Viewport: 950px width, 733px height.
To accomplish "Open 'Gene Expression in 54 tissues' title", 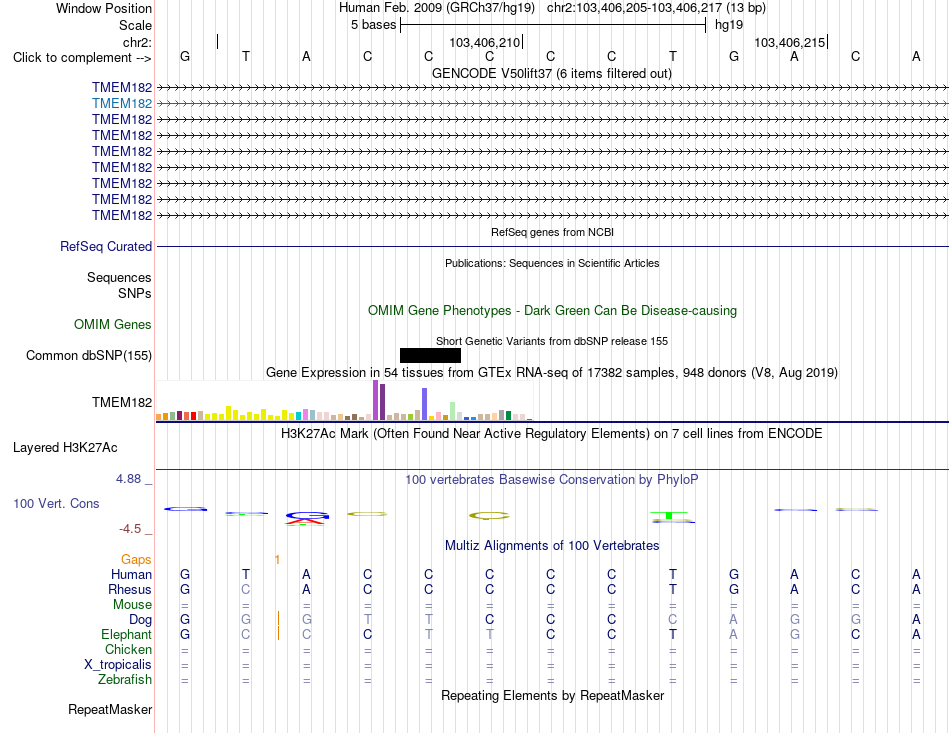I will [551, 373].
